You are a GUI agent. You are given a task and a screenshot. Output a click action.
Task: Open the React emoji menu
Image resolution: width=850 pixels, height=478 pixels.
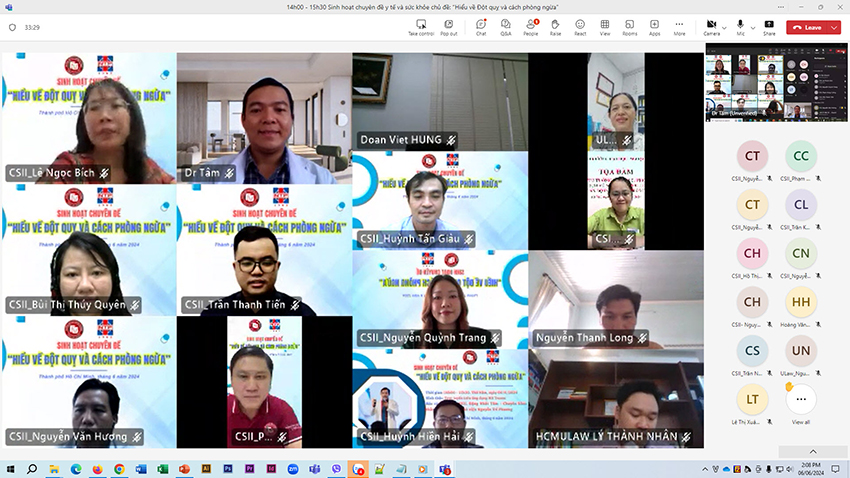point(580,27)
